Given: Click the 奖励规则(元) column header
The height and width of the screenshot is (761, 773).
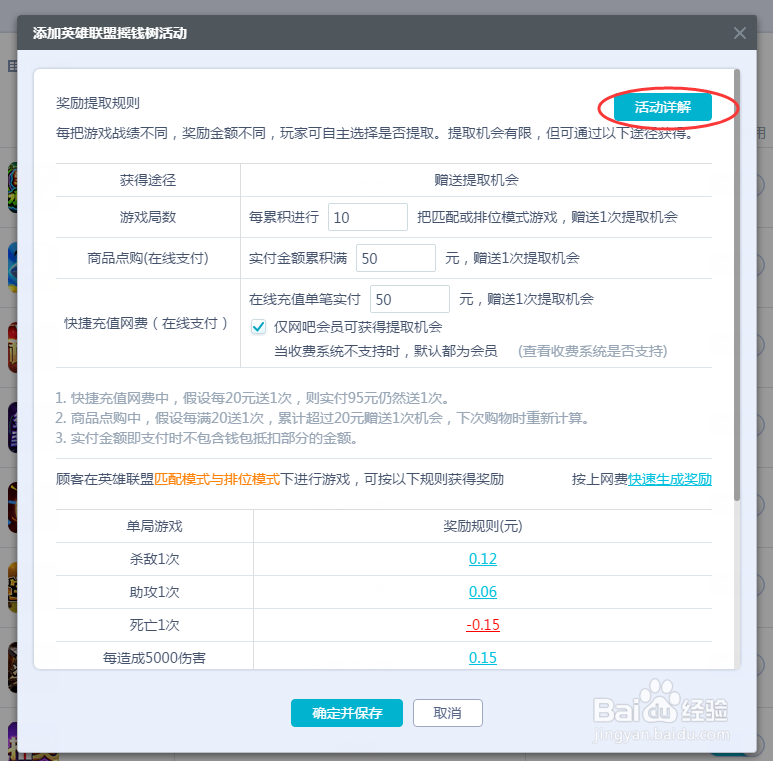Looking at the screenshot, I should [x=483, y=526].
